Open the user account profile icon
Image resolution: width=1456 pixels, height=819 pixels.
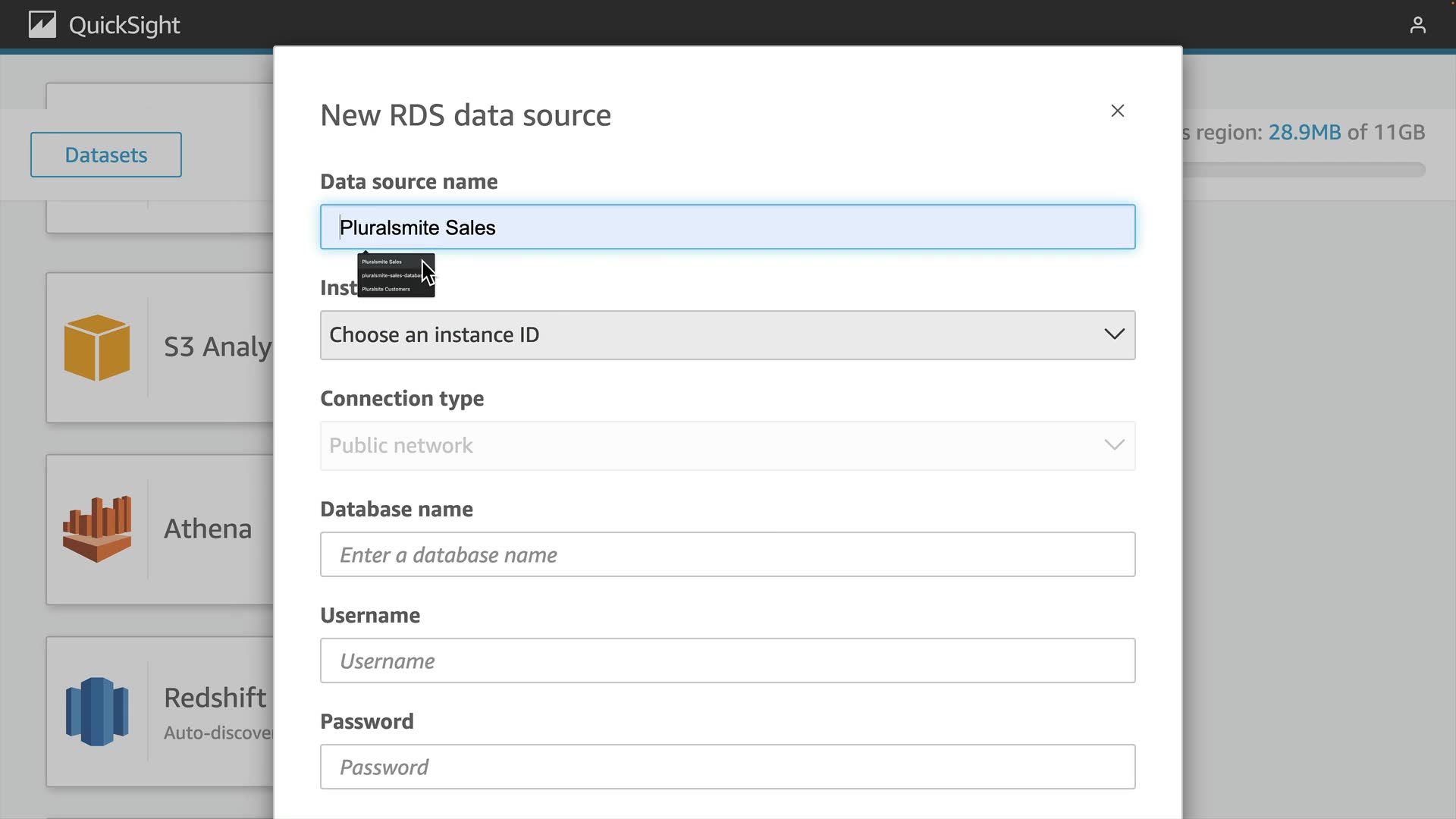click(x=1417, y=25)
